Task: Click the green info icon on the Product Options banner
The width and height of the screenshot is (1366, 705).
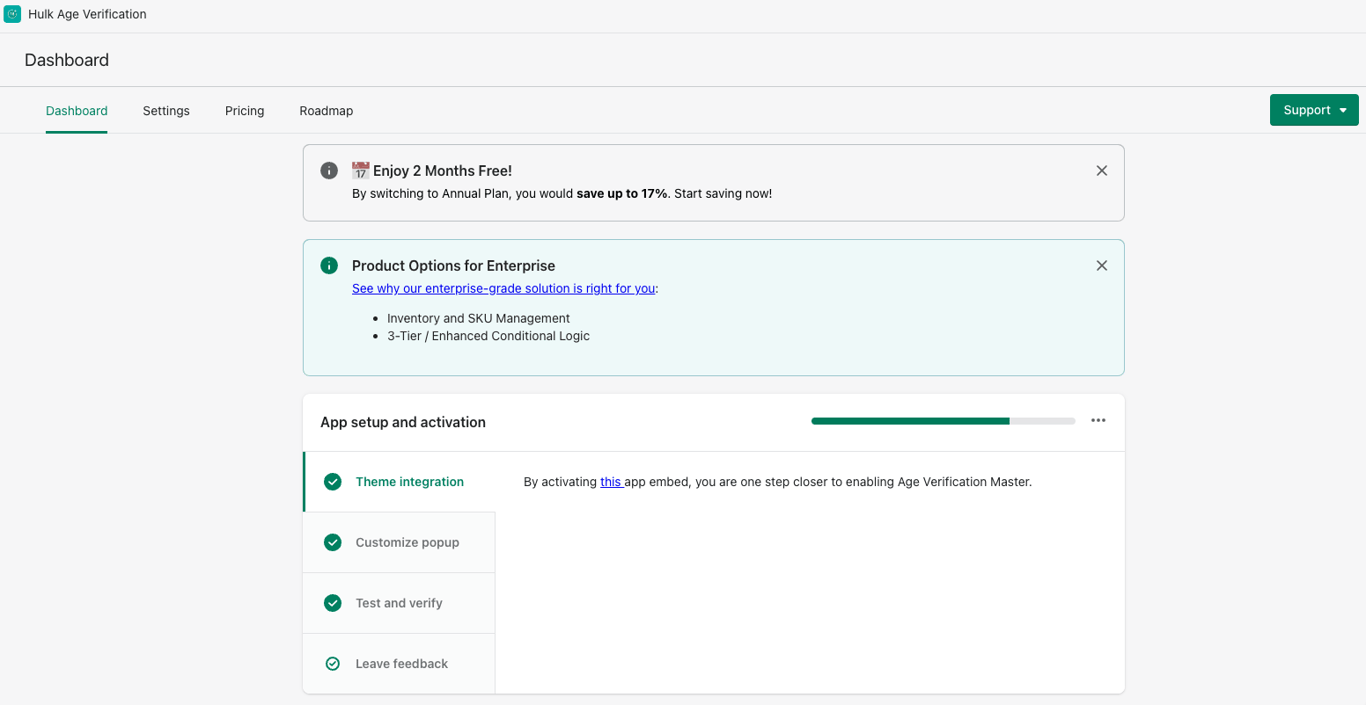Action: tap(329, 266)
